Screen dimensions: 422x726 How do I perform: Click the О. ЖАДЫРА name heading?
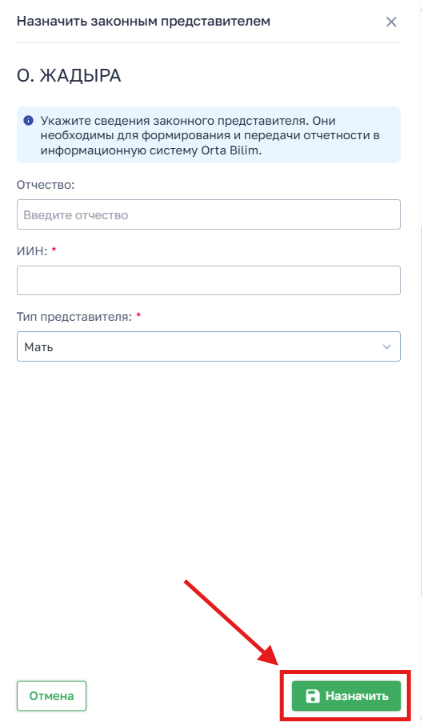click(69, 75)
